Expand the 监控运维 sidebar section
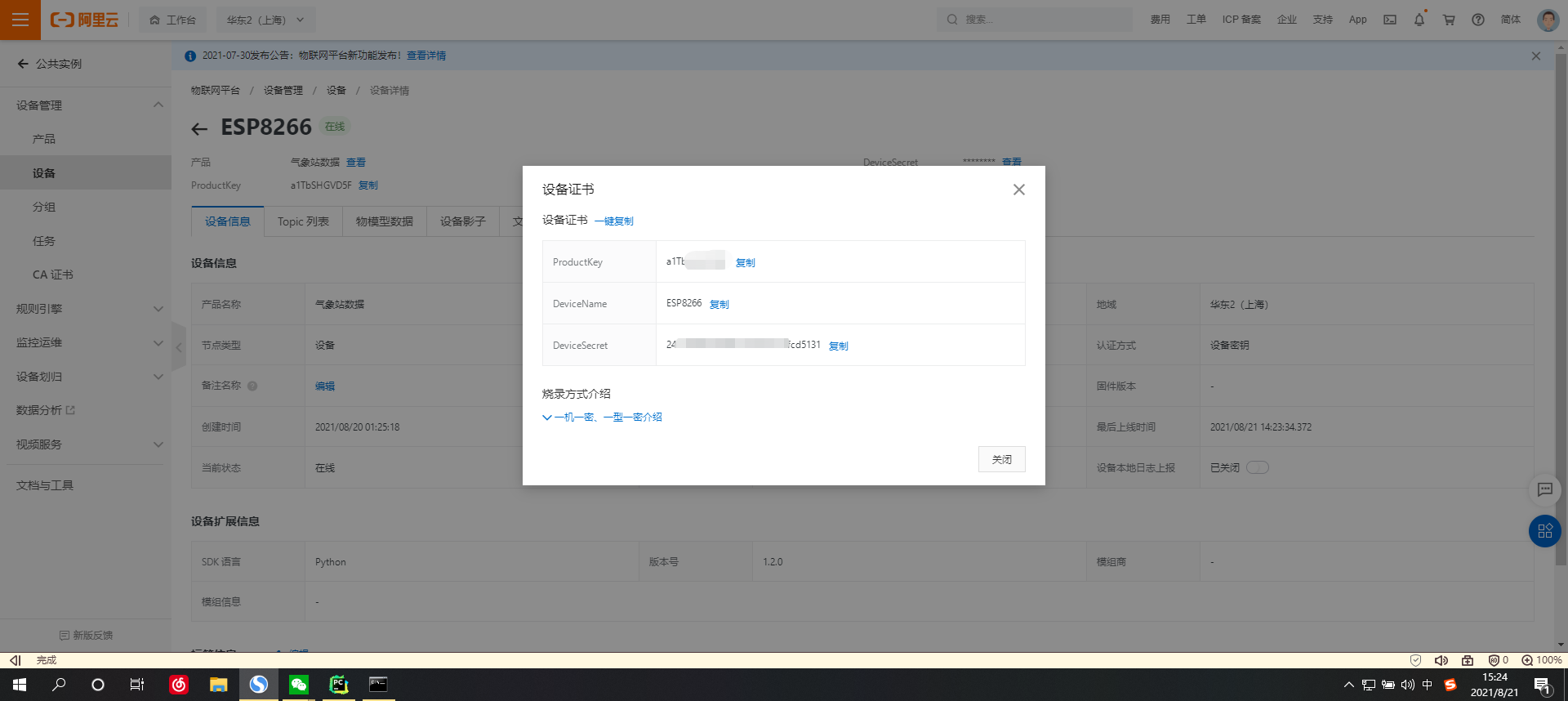Screen dimensions: 1568x701 [x=86, y=342]
